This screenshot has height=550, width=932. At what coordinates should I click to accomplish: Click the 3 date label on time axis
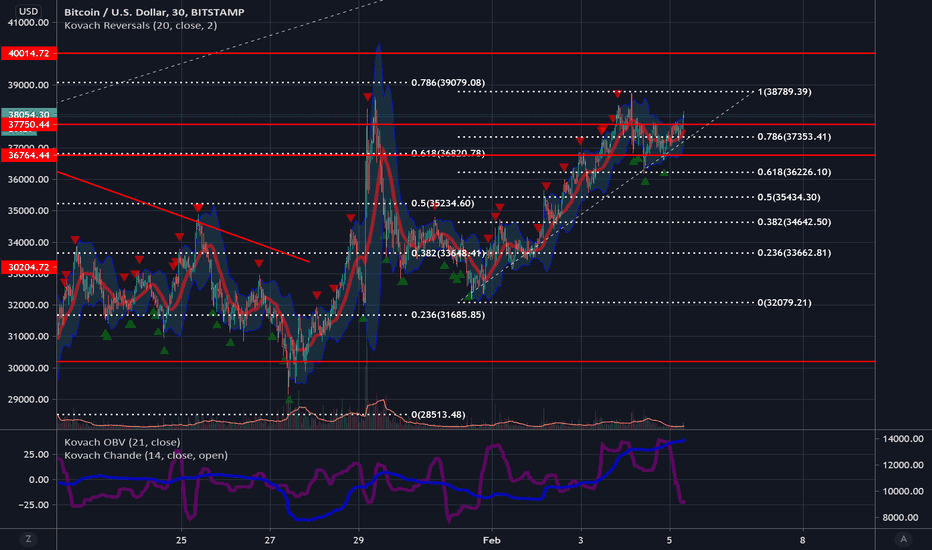[581, 540]
